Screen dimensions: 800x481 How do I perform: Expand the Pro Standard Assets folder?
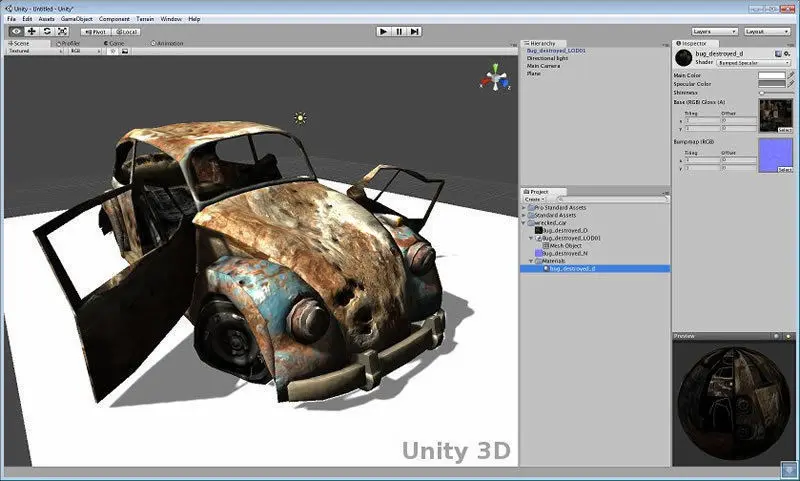(523, 208)
